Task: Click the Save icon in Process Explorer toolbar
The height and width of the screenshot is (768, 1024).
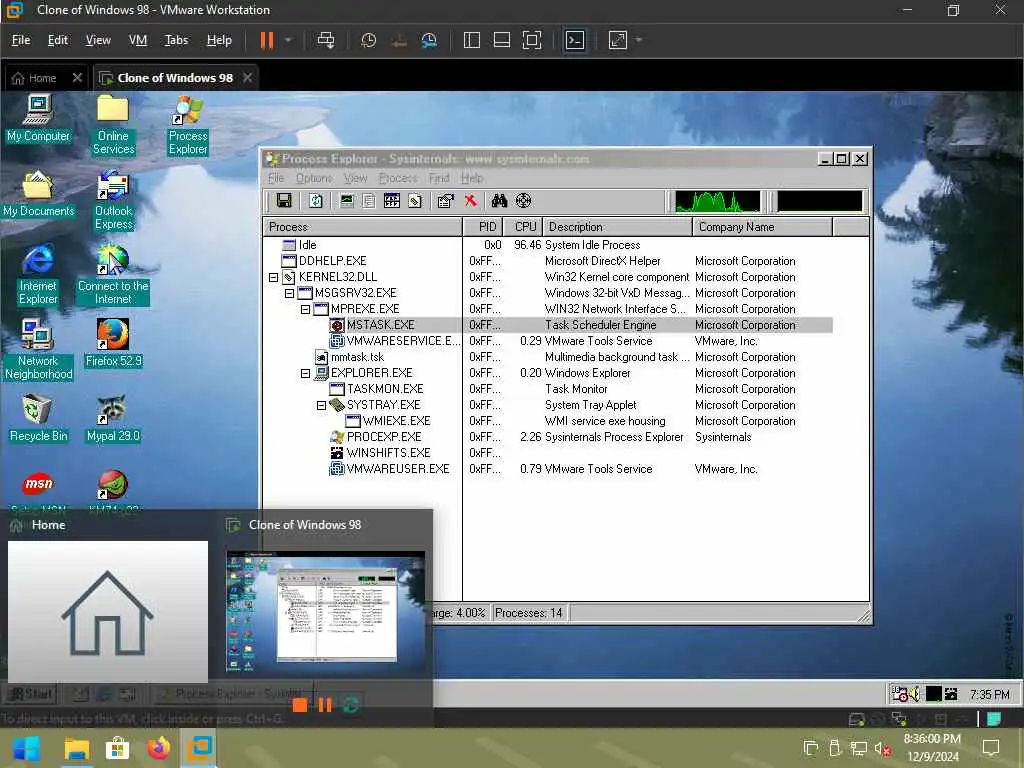Action: point(284,200)
